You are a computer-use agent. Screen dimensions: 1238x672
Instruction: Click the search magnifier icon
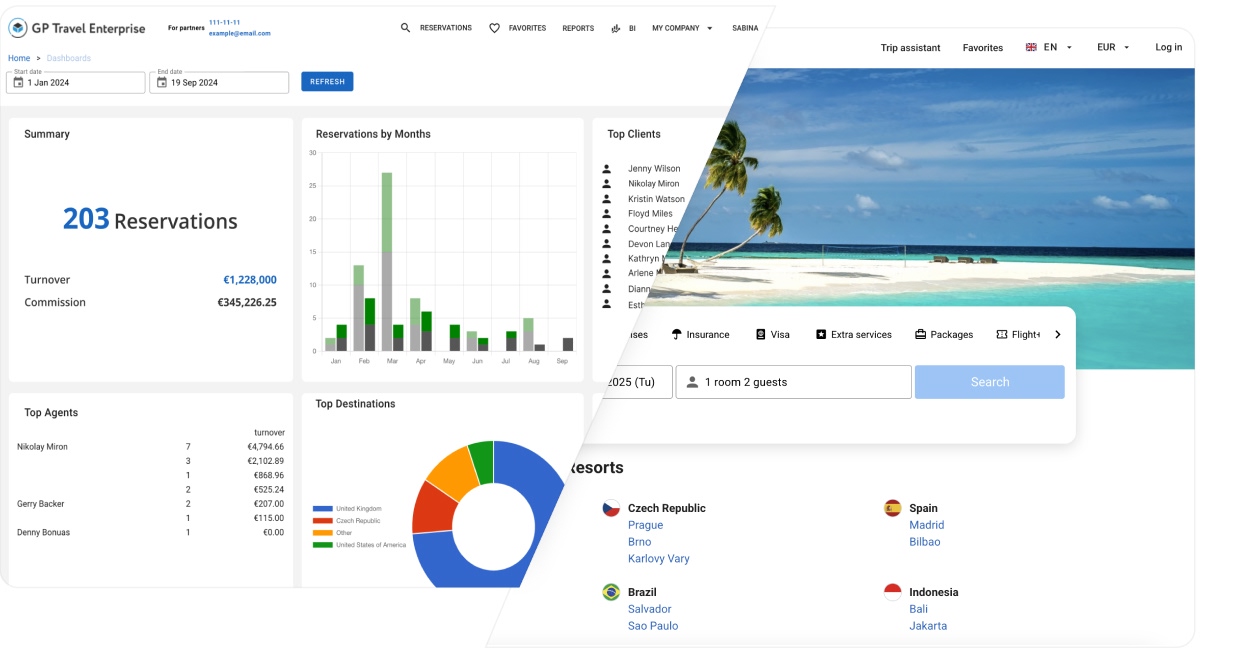pyautogui.click(x=404, y=28)
